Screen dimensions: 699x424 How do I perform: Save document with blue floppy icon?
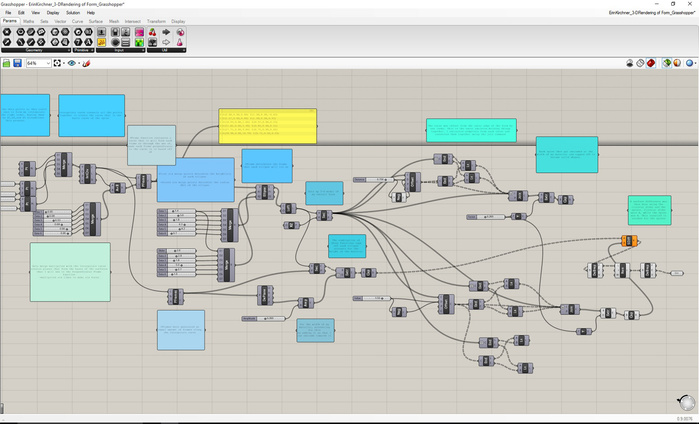point(17,63)
